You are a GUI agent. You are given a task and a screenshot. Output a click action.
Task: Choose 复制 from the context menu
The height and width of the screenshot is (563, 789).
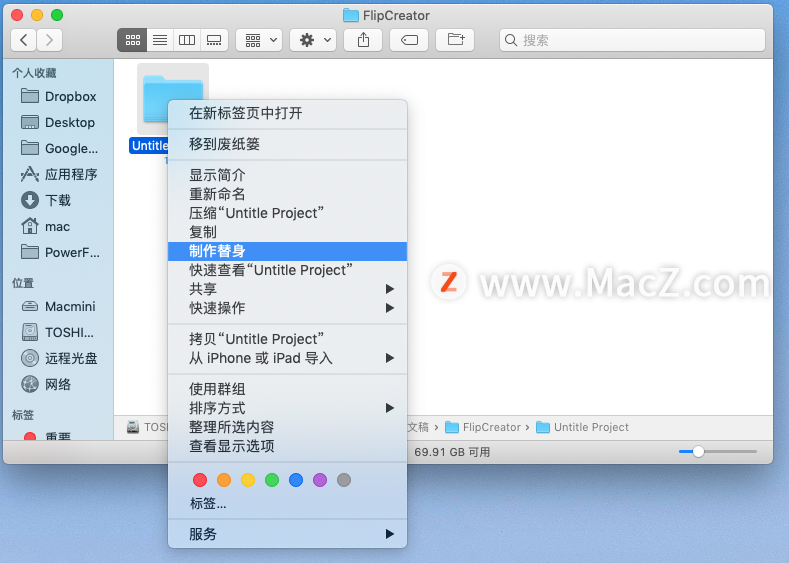pos(287,232)
